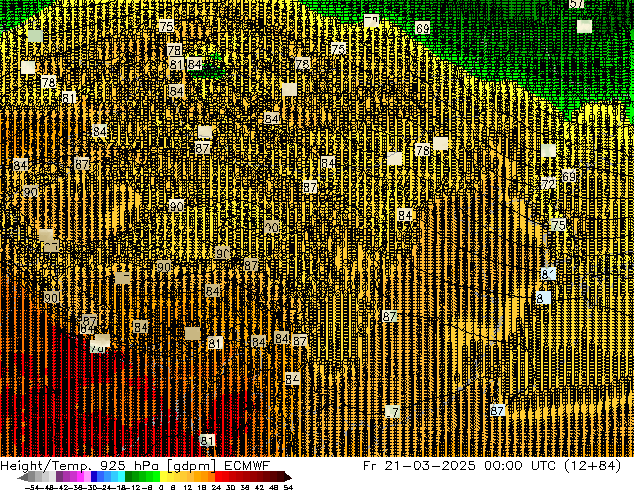Click the "57" height value on the map
The height and width of the screenshot is (490, 634).
[x=576, y=3]
